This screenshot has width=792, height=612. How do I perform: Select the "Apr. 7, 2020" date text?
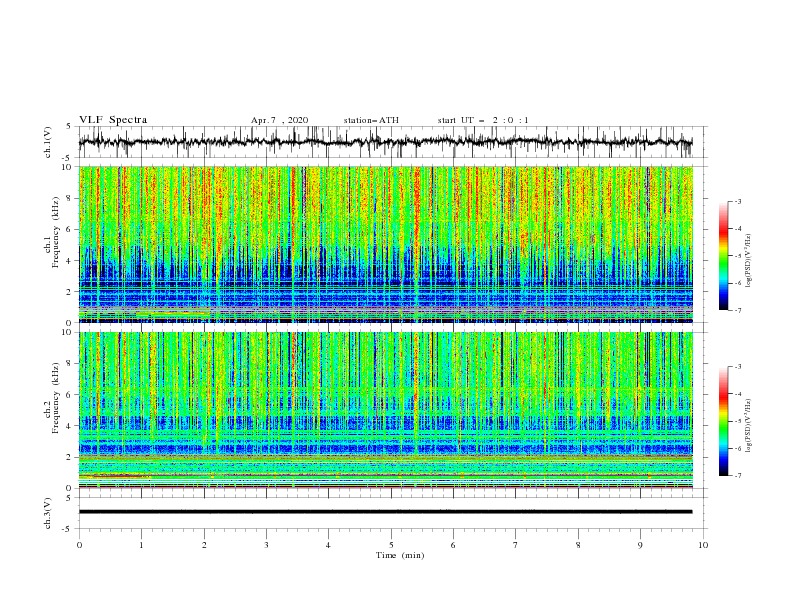click(x=279, y=120)
